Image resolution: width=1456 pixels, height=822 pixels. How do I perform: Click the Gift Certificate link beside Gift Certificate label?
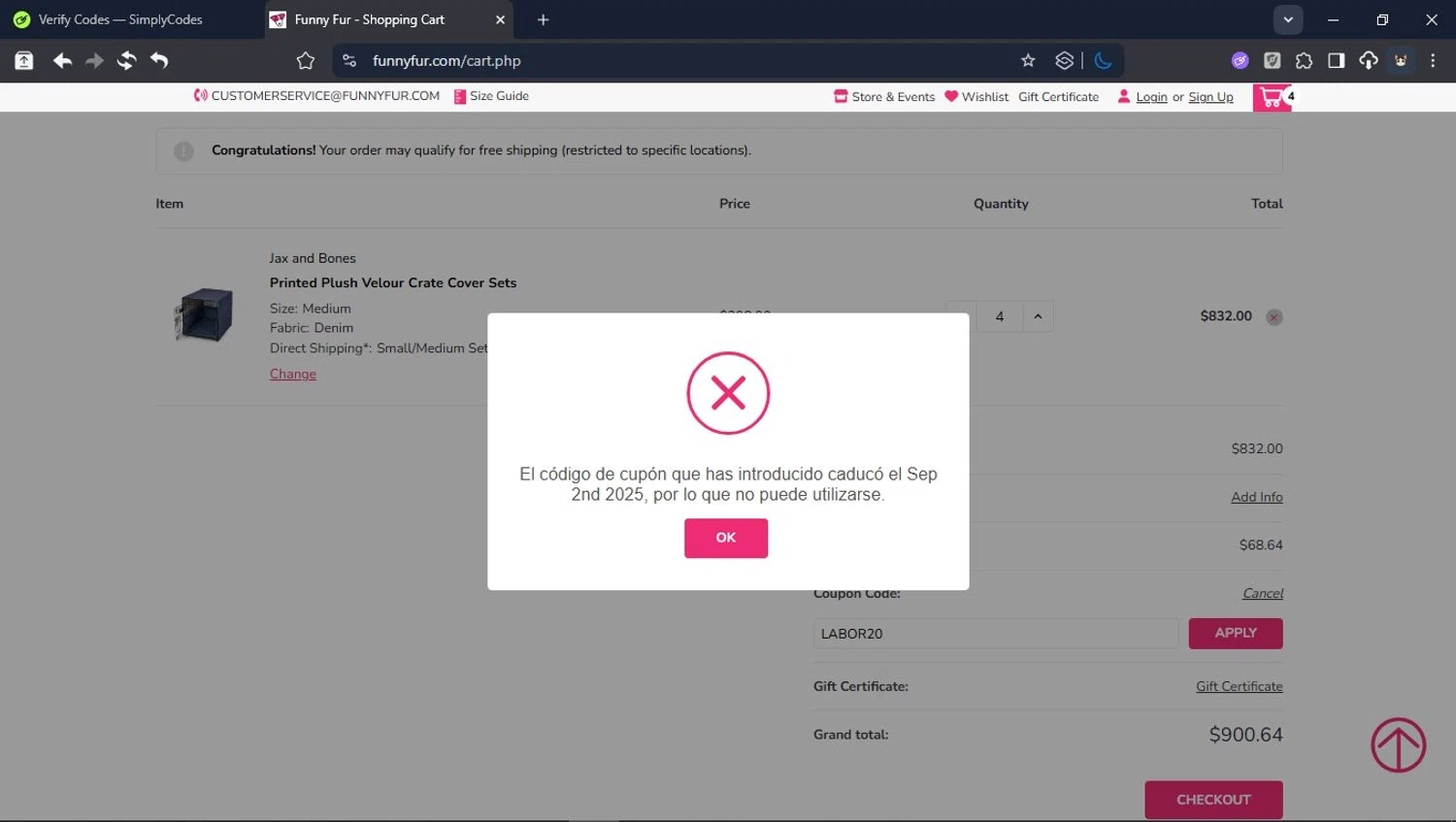tap(1240, 686)
